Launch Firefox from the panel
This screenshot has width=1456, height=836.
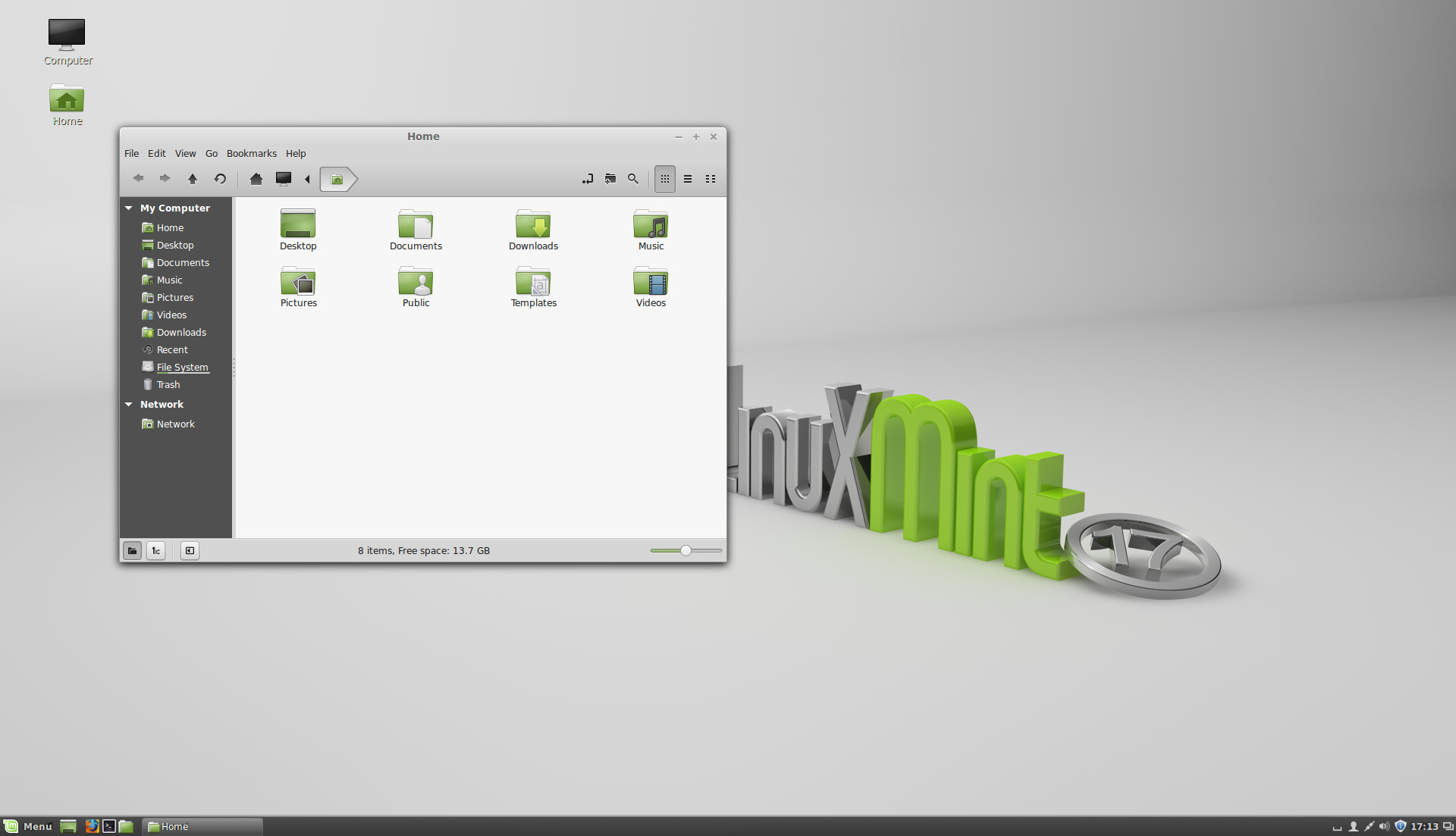click(x=92, y=826)
